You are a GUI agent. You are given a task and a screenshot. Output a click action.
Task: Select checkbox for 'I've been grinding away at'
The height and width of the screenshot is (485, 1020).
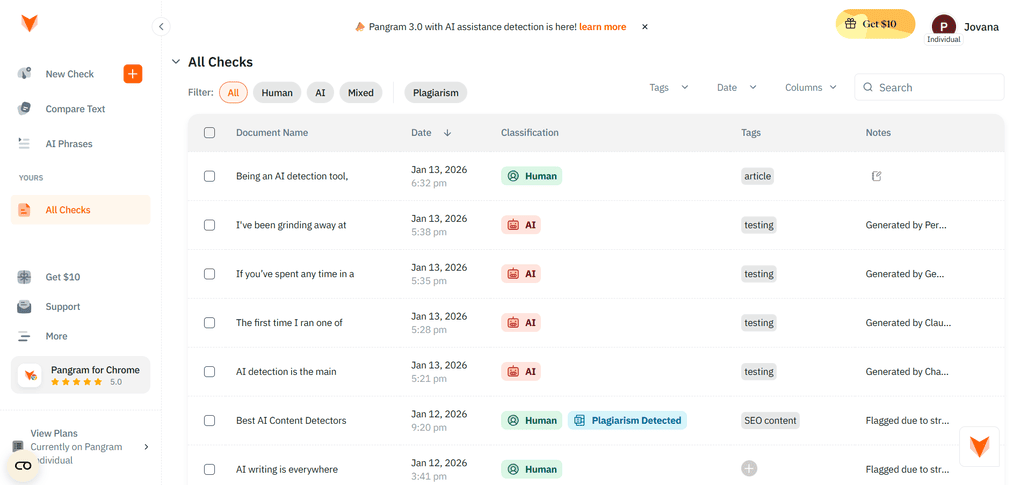point(209,225)
